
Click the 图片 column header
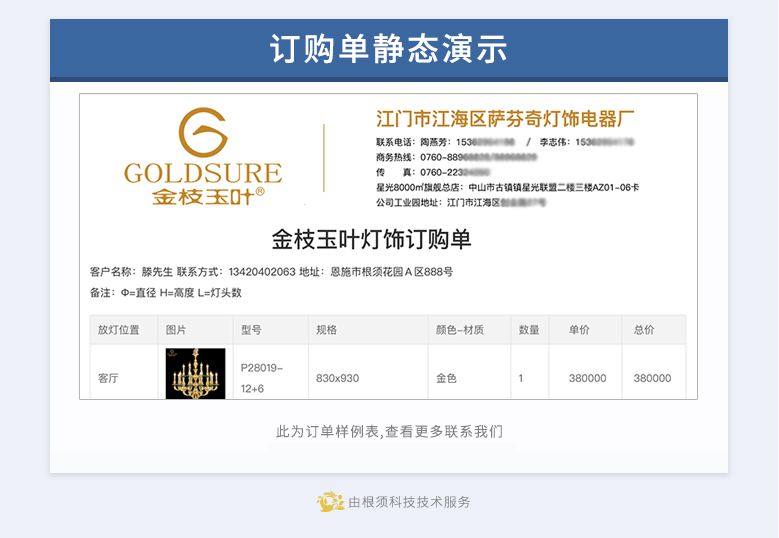pos(196,330)
